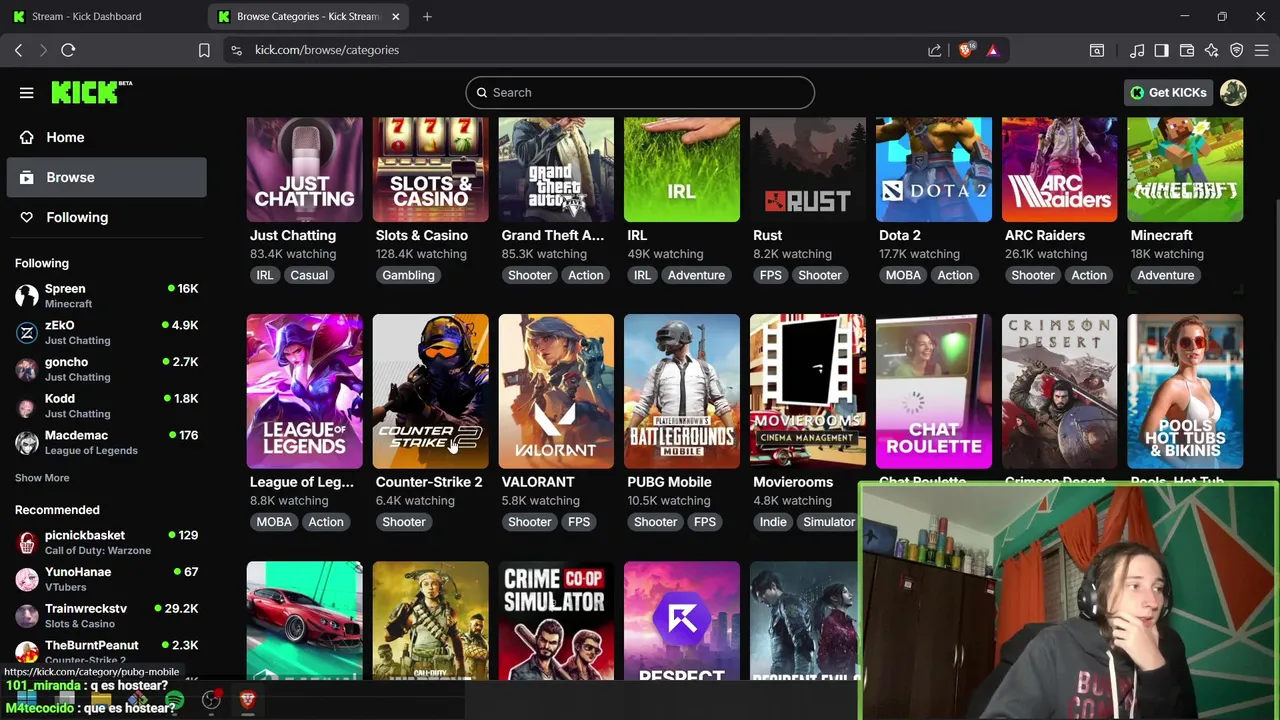
Task: Select Gambling tag under Slots & Casino
Action: coord(408,275)
